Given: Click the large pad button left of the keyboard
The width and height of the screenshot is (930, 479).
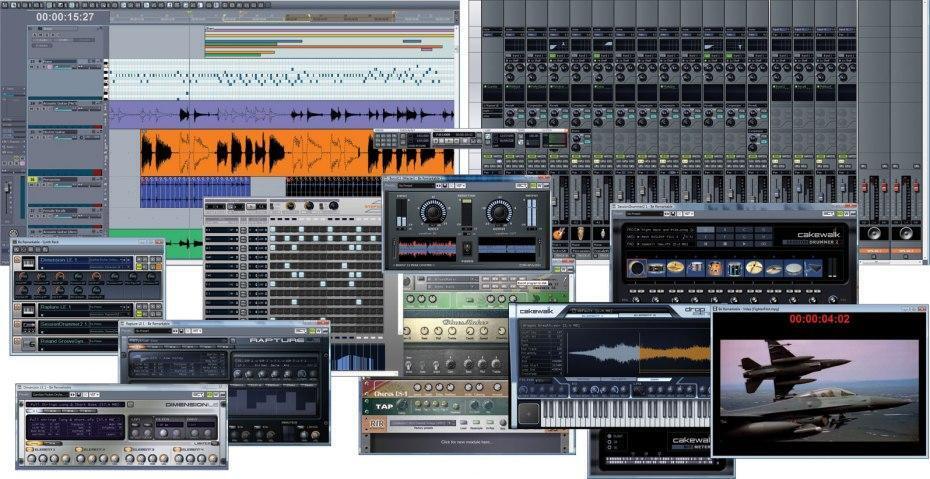Looking at the screenshot, I should tap(529, 413).
